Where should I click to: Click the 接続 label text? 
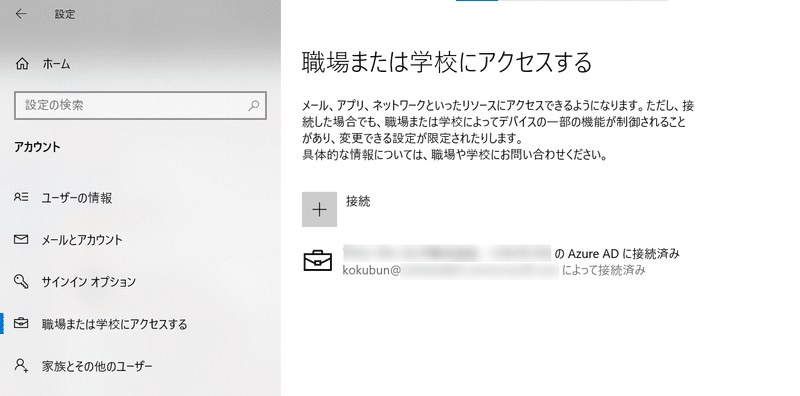coord(358,202)
